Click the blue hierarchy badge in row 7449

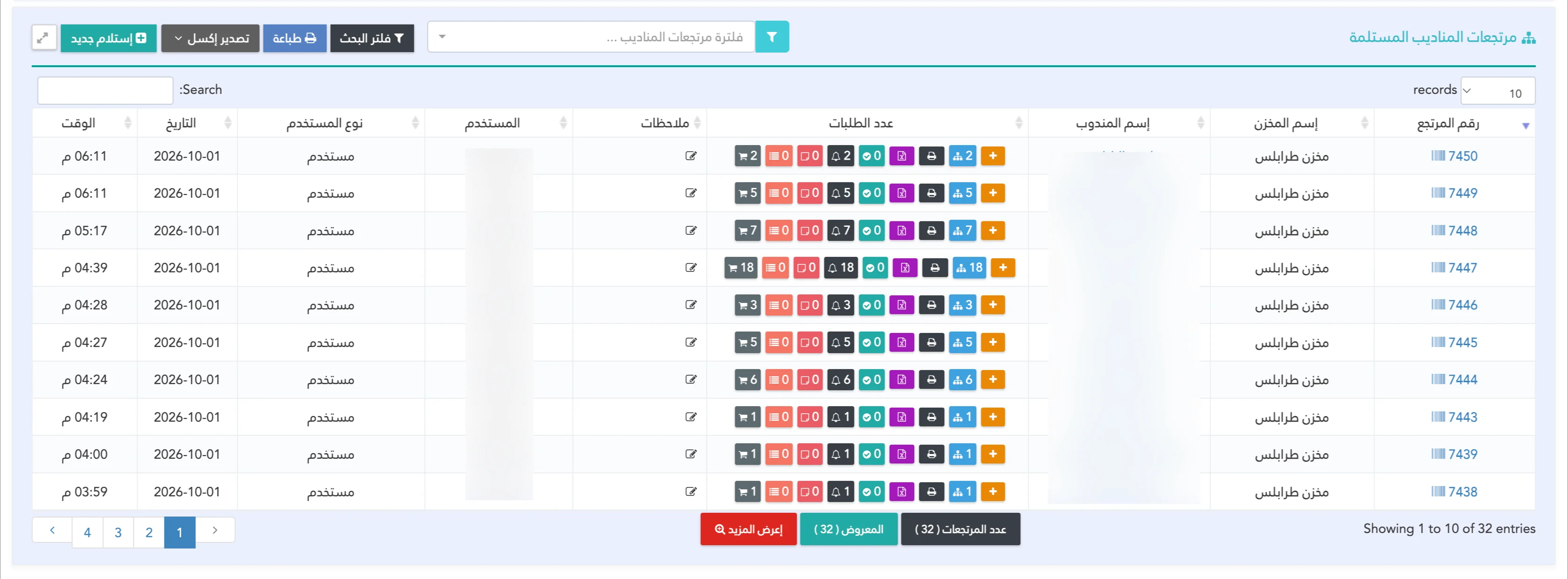tap(963, 193)
